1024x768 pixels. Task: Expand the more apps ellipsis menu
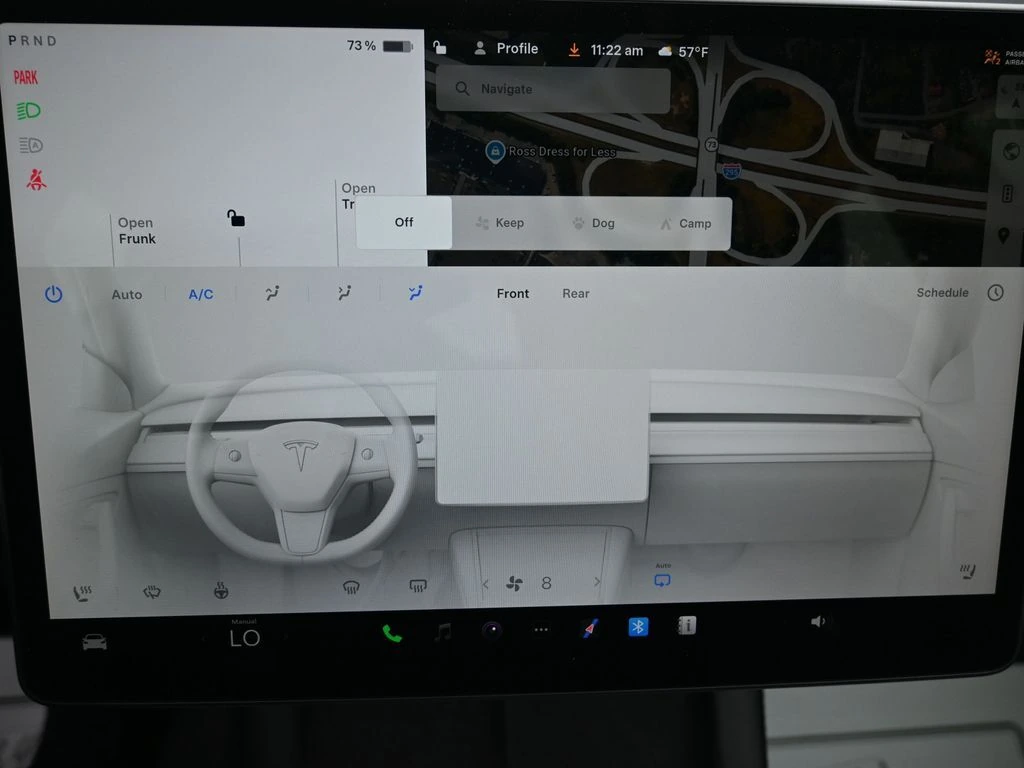click(541, 630)
